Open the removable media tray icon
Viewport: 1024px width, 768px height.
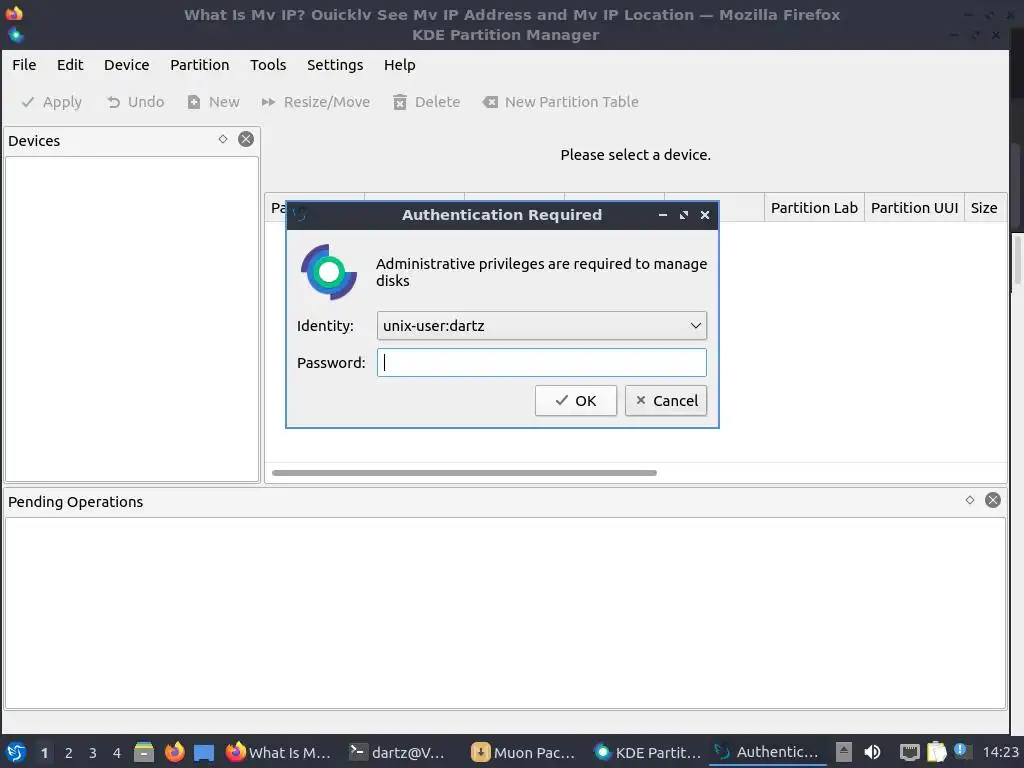coord(844,752)
